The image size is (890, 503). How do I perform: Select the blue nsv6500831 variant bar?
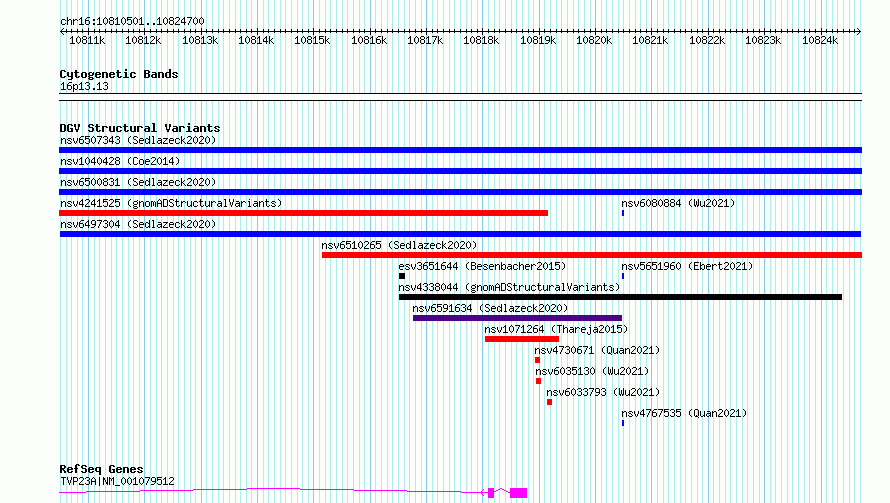[460, 192]
